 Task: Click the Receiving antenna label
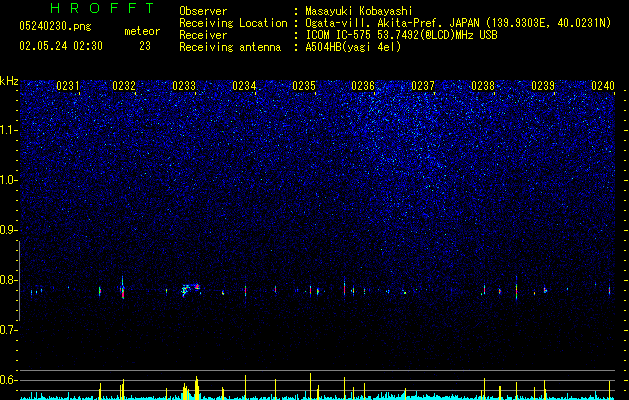pyautogui.click(x=230, y=47)
